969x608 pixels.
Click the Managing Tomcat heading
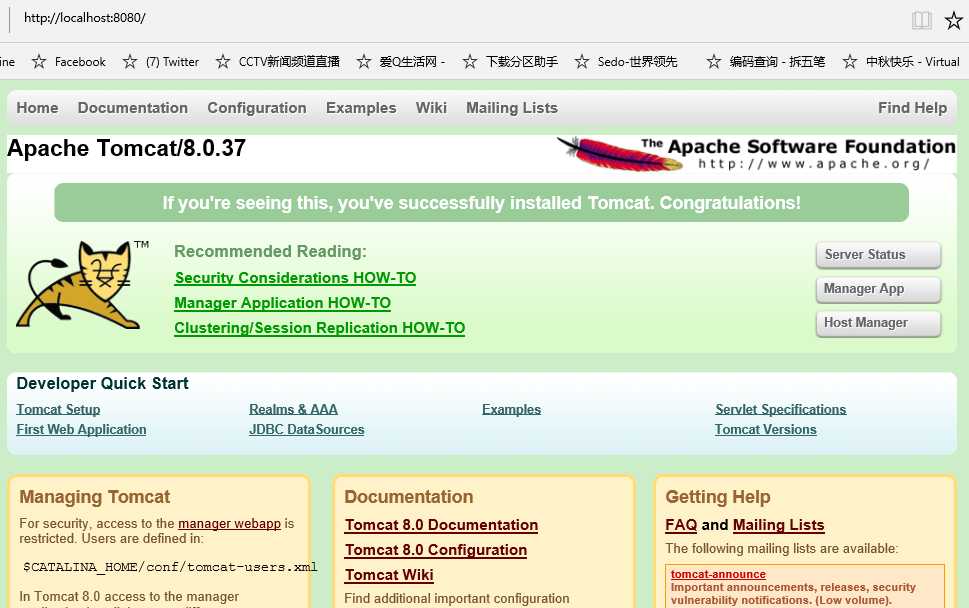95,497
